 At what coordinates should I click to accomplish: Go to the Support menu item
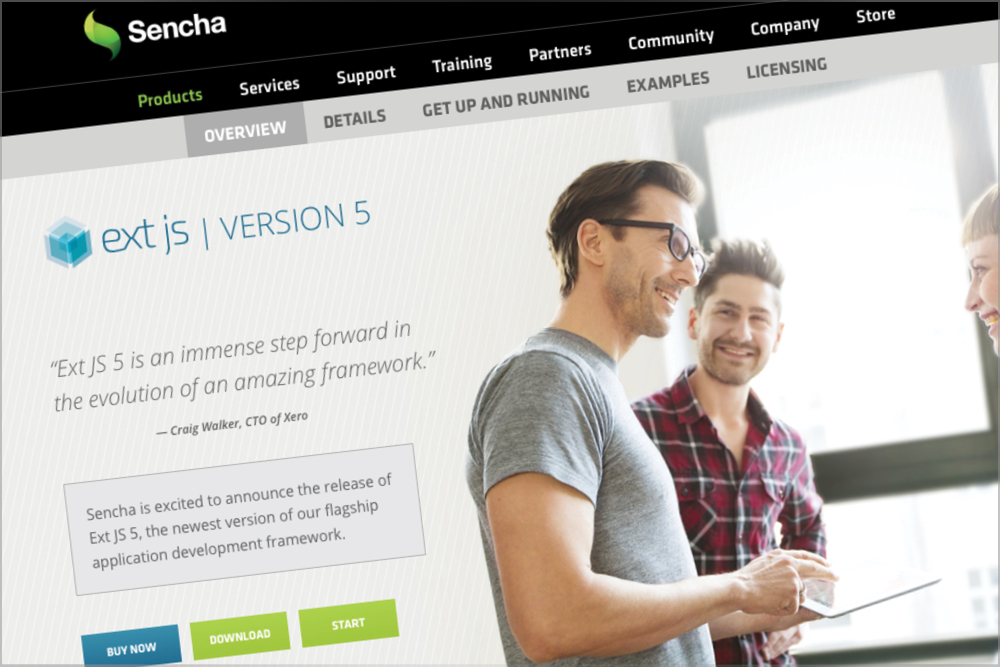coord(366,75)
